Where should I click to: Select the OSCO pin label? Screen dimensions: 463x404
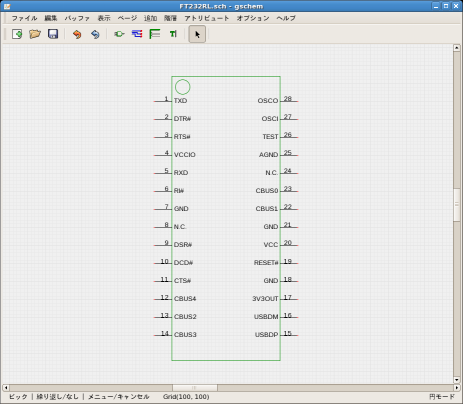268,101
